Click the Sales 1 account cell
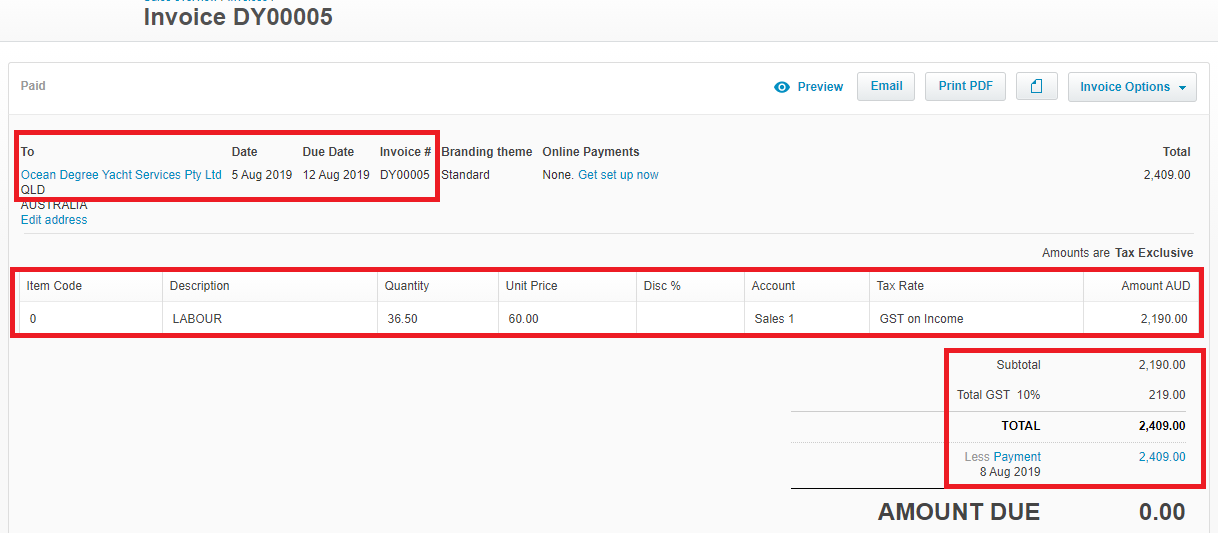 point(807,319)
